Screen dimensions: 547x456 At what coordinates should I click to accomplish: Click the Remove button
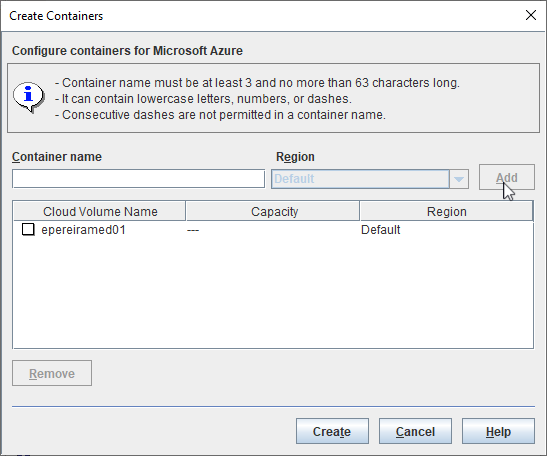tap(52, 373)
